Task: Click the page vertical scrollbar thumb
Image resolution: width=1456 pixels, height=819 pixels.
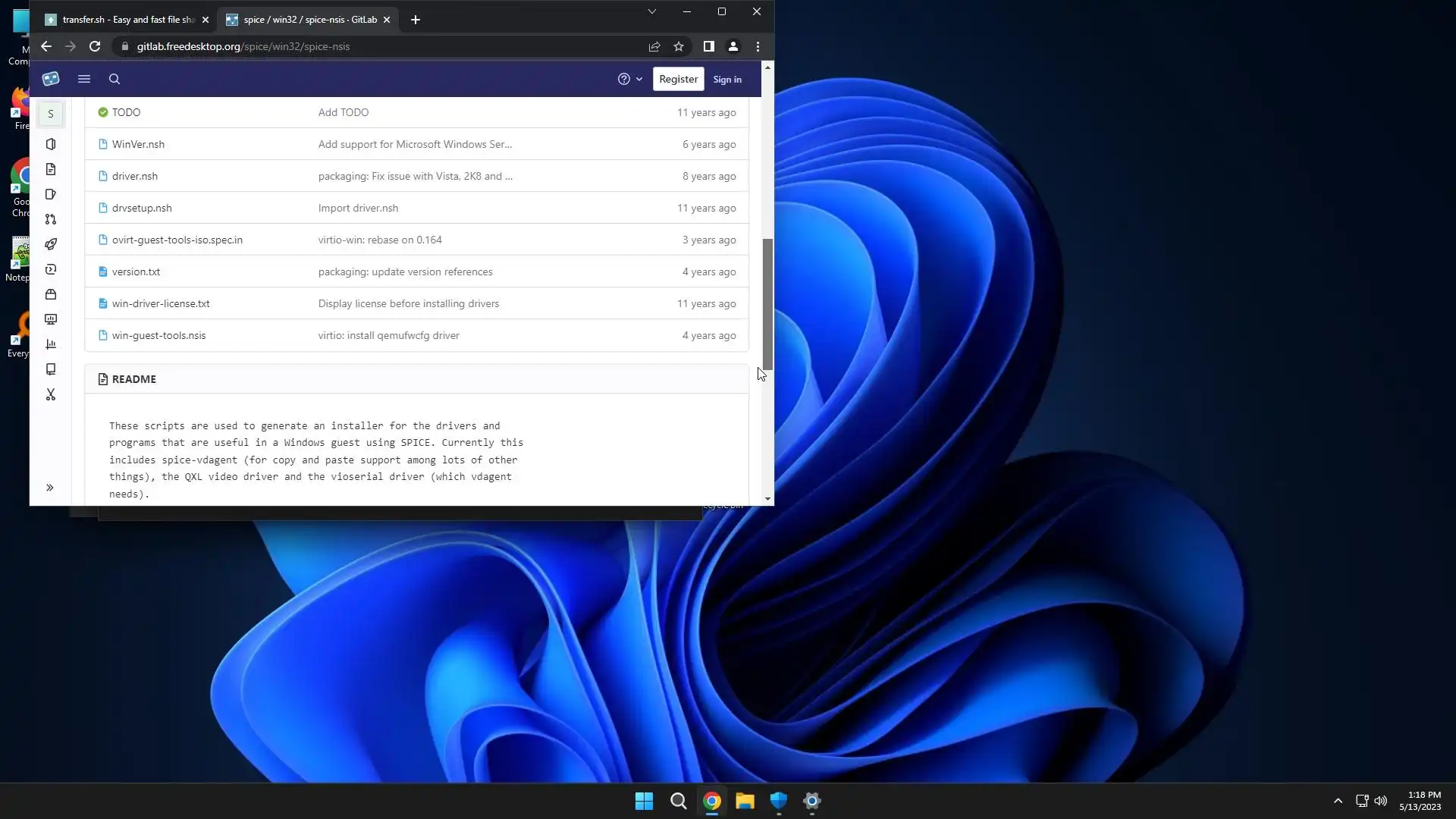Action: (767, 303)
